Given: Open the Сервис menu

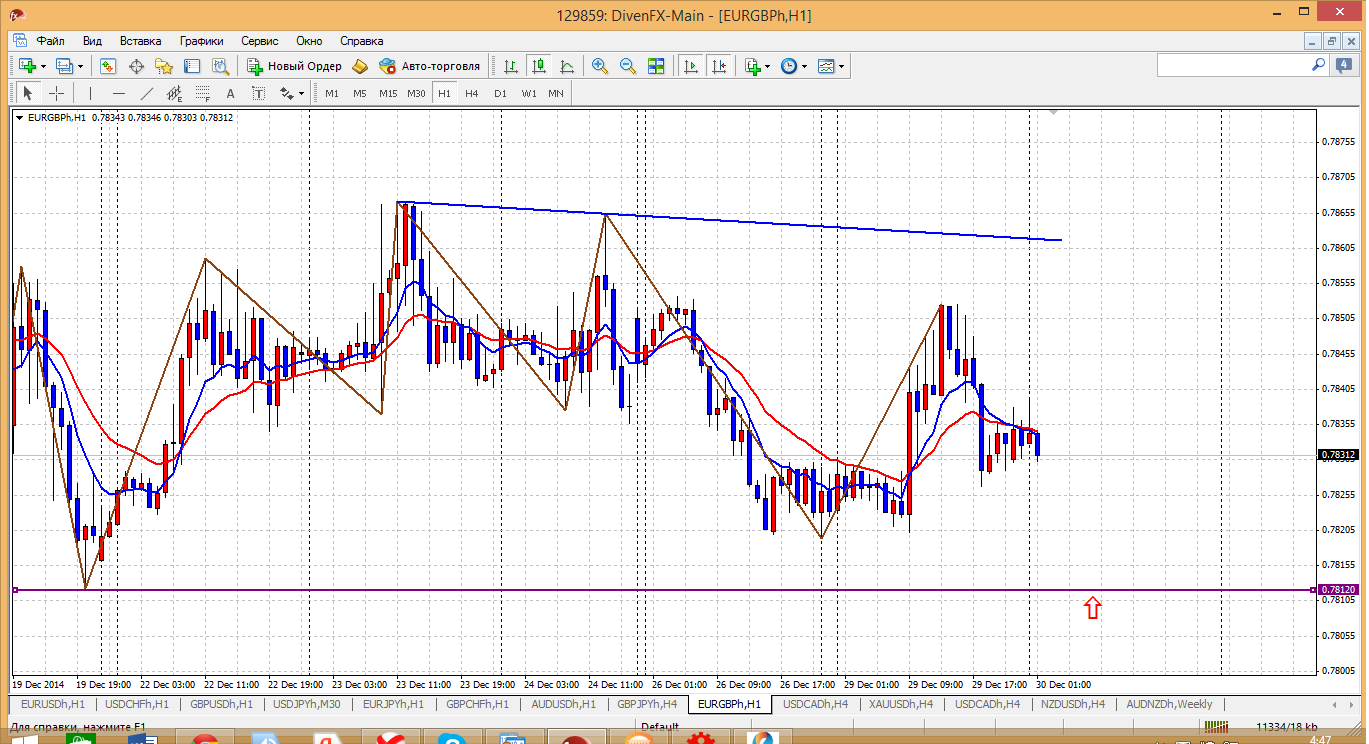Looking at the screenshot, I should coord(260,41).
